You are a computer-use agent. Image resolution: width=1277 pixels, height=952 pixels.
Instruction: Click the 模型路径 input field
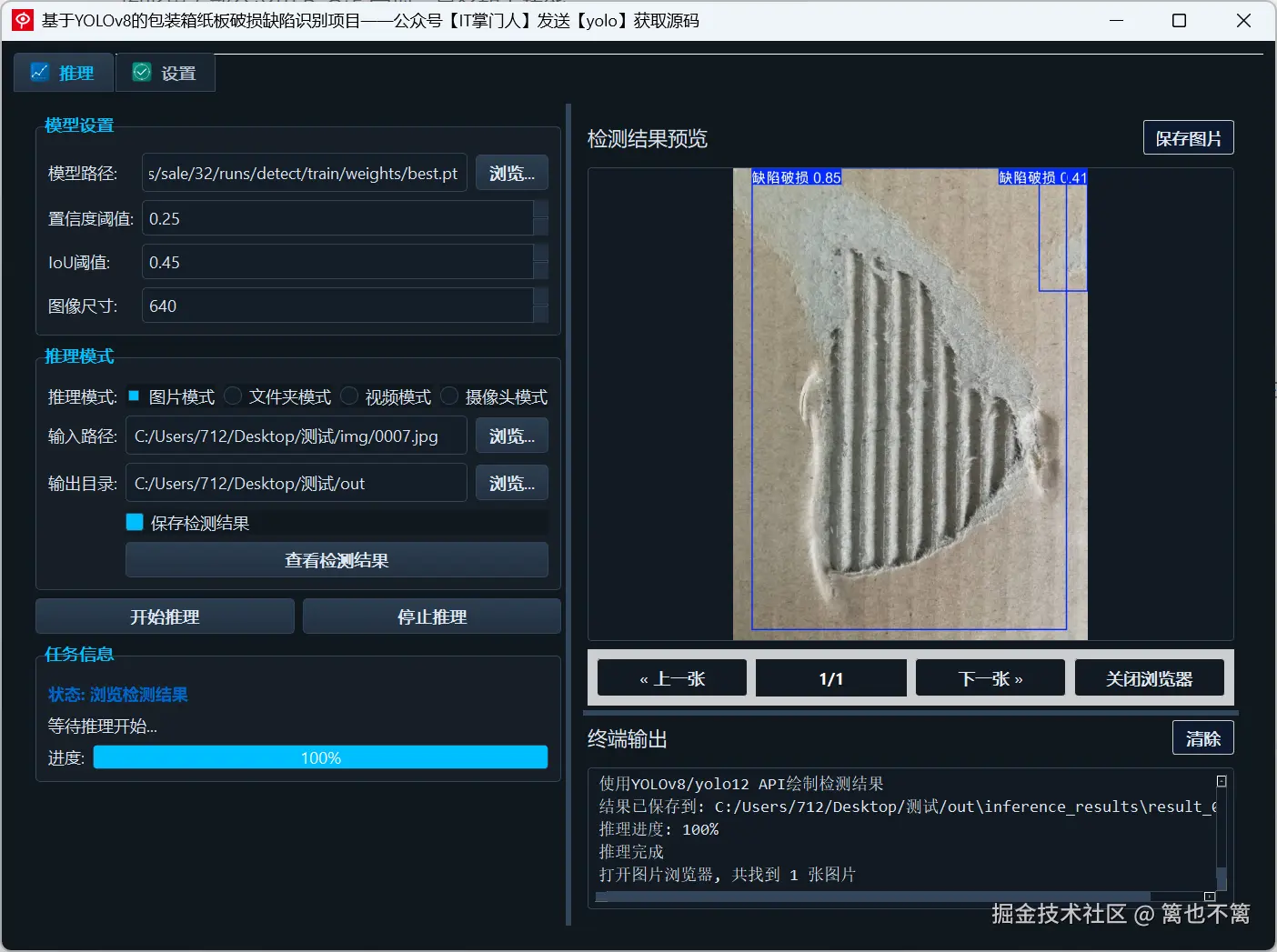pyautogui.click(x=305, y=173)
